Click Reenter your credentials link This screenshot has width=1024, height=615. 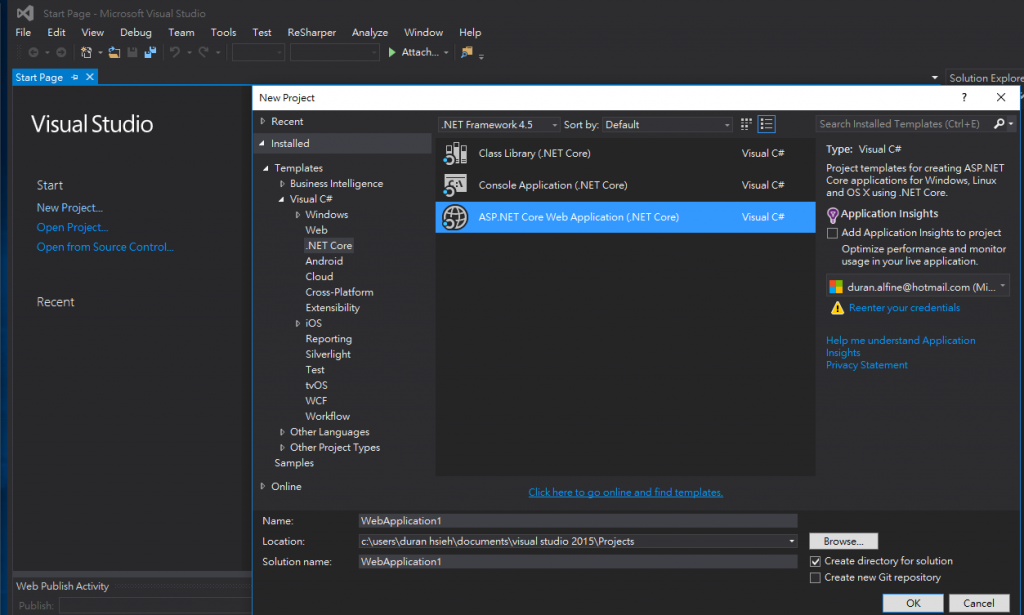pos(904,308)
